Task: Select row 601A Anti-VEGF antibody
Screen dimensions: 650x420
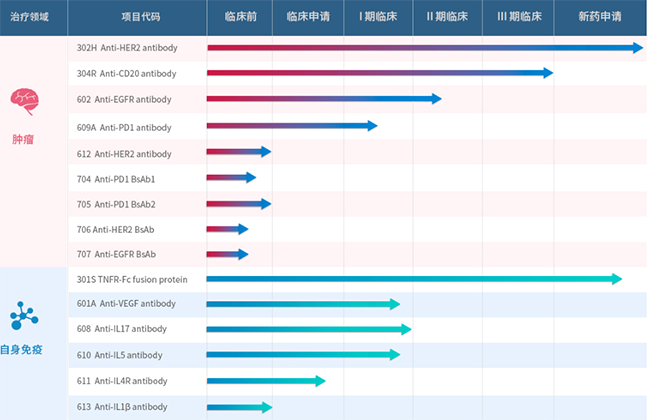Action: (357, 304)
